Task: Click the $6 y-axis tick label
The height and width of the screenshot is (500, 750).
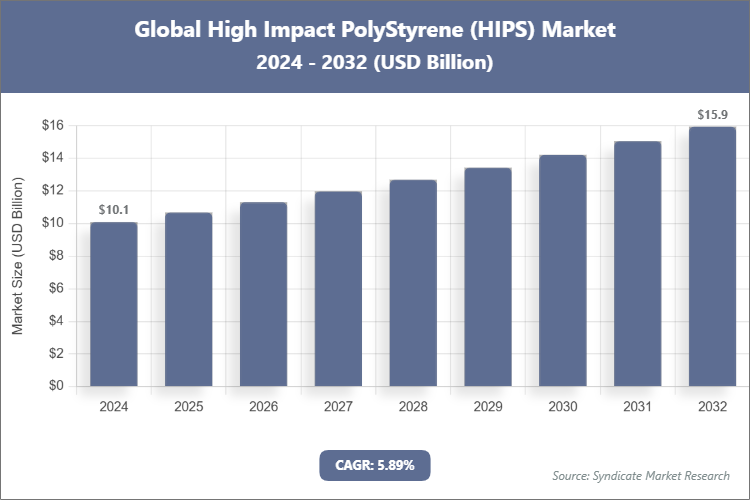Action: click(56, 288)
